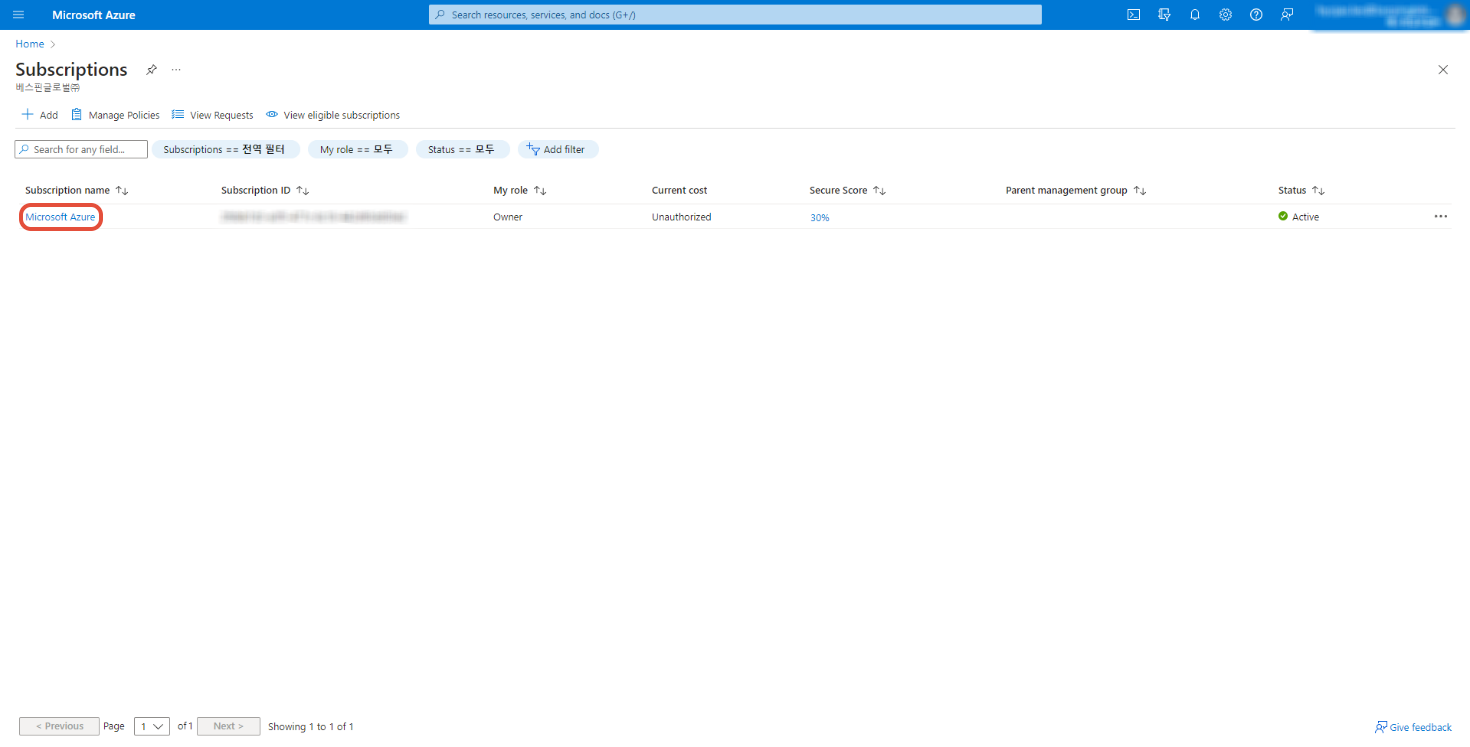Image resolution: width=1470 pixels, height=747 pixels.
Task: Launch Cloud Shell from top bar
Action: (1133, 15)
